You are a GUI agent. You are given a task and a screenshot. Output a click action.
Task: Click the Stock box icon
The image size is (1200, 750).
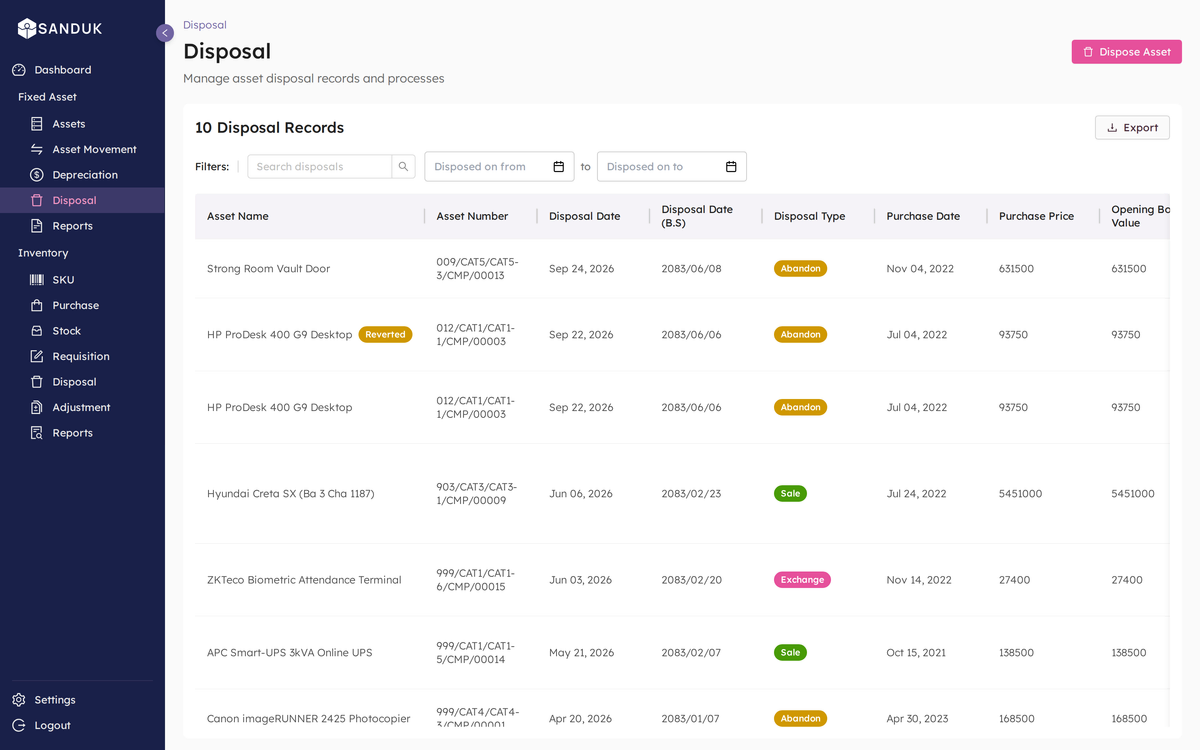coord(37,331)
